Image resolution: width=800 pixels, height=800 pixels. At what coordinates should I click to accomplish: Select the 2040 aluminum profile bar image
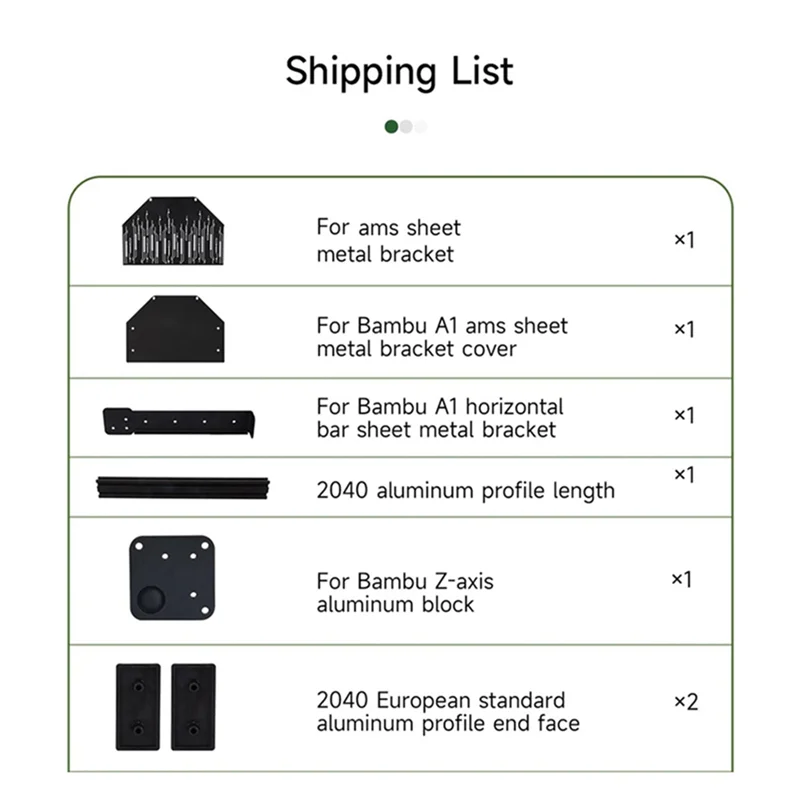185,487
